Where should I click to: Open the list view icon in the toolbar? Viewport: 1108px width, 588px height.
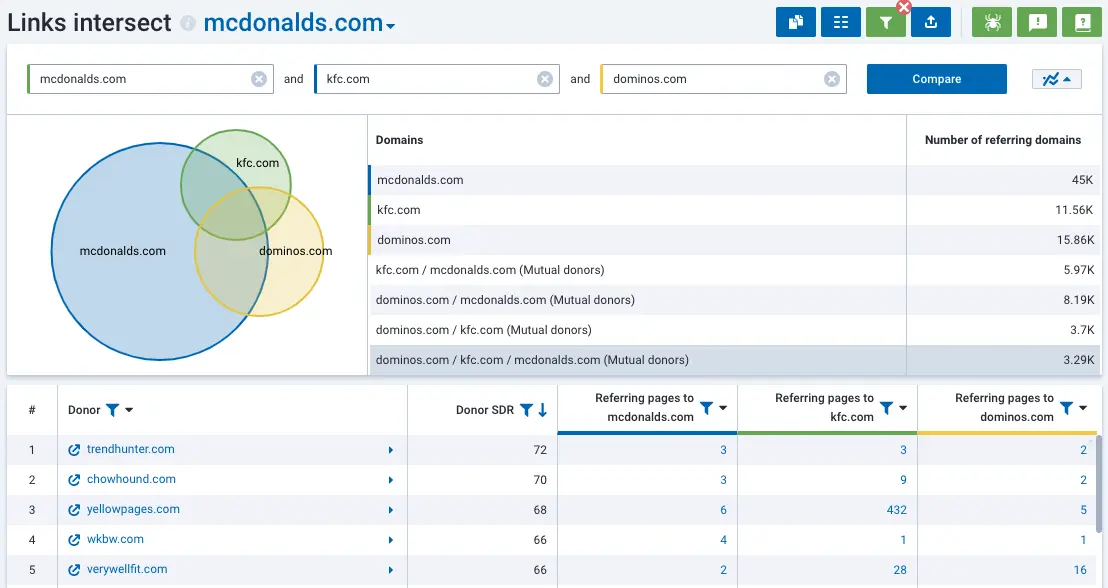click(x=840, y=21)
